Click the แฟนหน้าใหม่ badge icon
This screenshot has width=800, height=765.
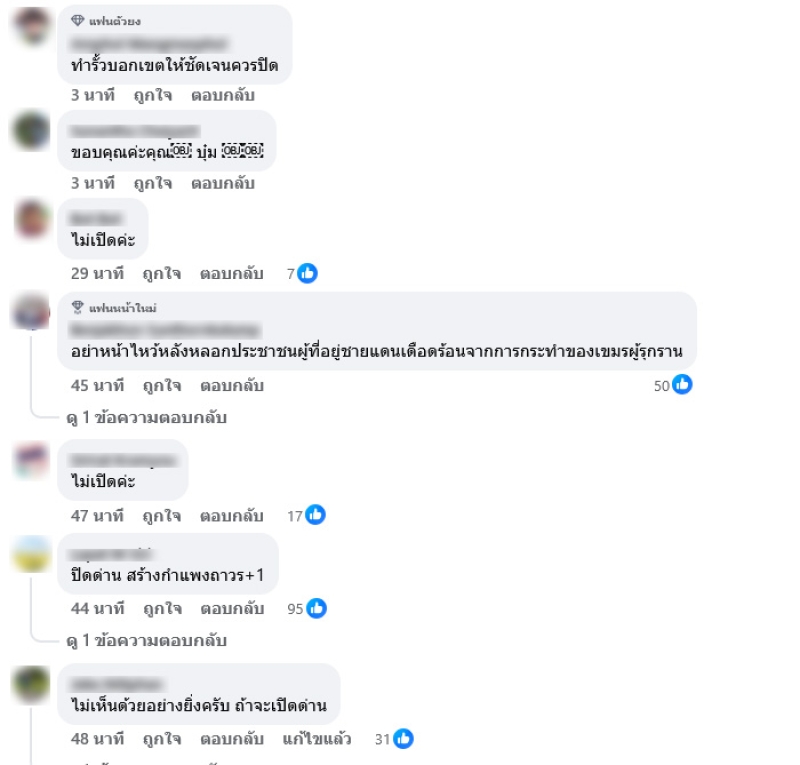(x=78, y=307)
